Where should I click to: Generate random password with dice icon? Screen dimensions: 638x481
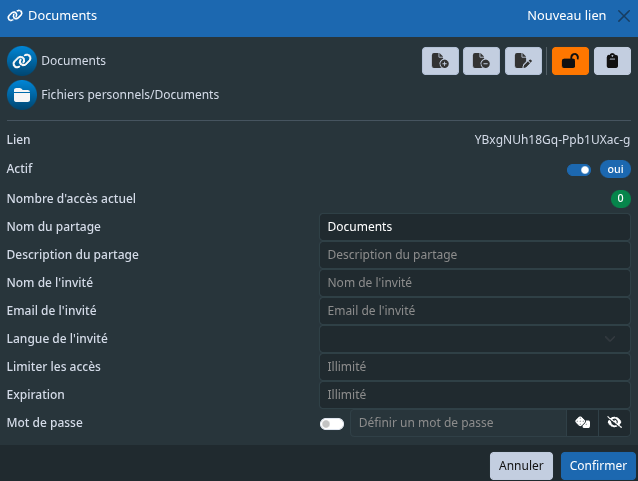coord(583,423)
